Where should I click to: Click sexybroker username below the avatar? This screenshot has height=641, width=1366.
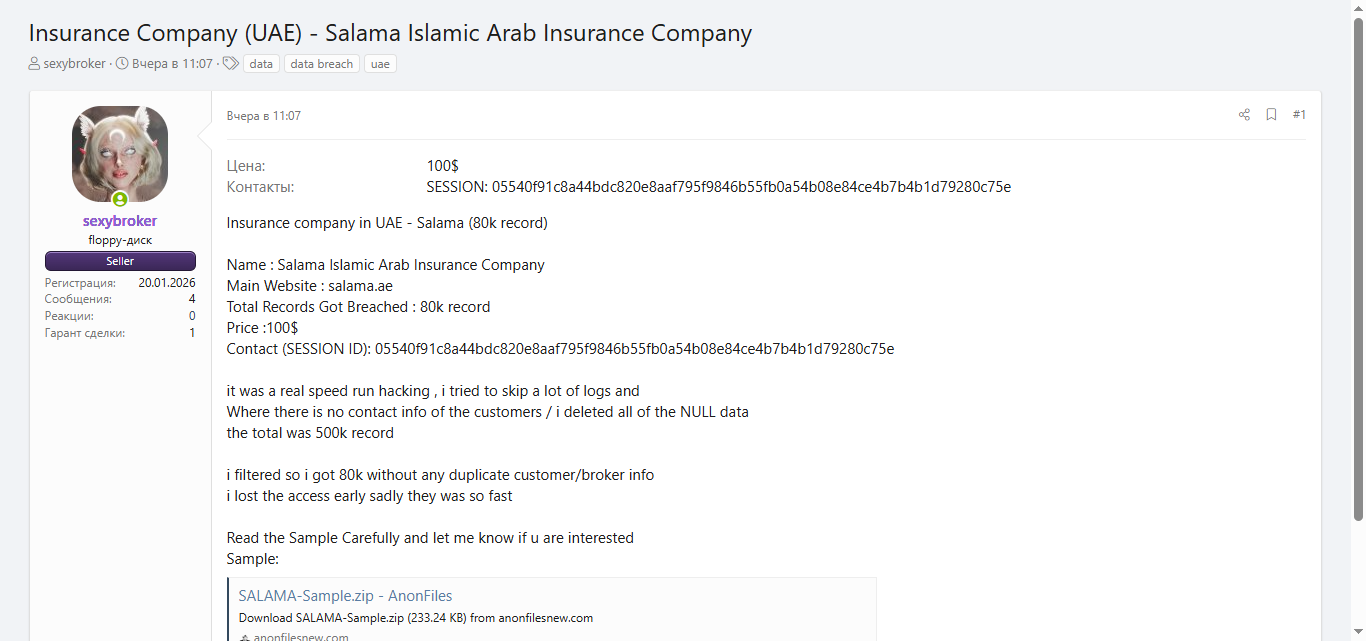click(120, 221)
